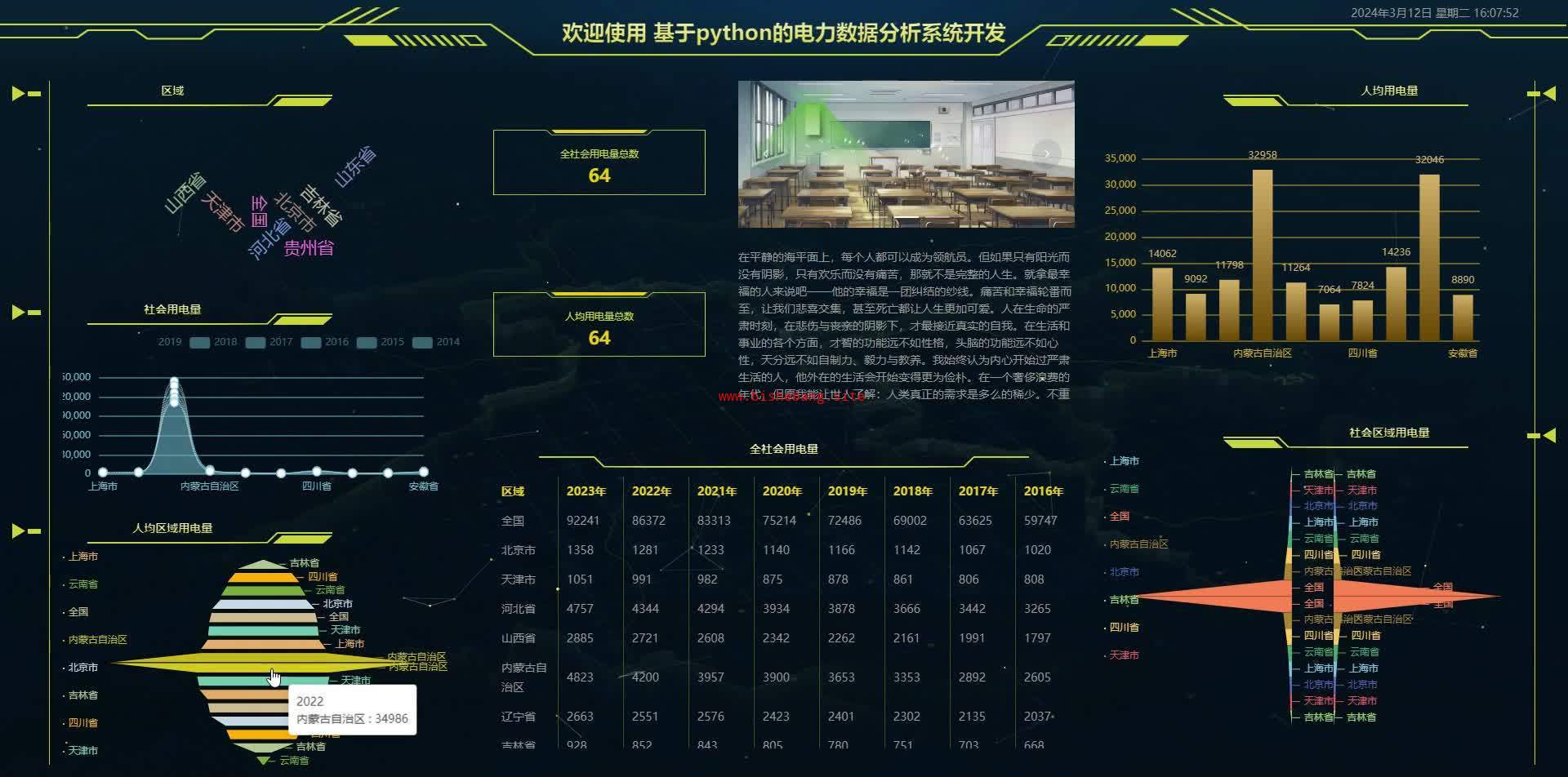Select the 河北省 row label in the table
Viewport: 1568px width, 777px height.
point(519,609)
